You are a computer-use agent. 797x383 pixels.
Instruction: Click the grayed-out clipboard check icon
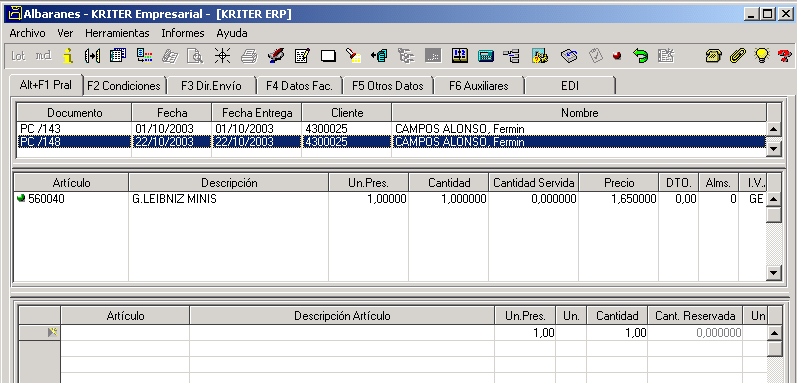click(595, 55)
